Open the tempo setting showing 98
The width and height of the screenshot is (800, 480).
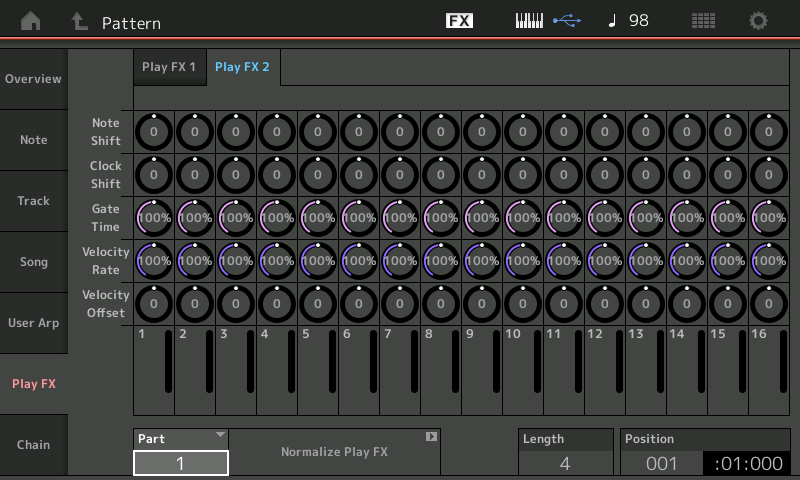[x=629, y=20]
